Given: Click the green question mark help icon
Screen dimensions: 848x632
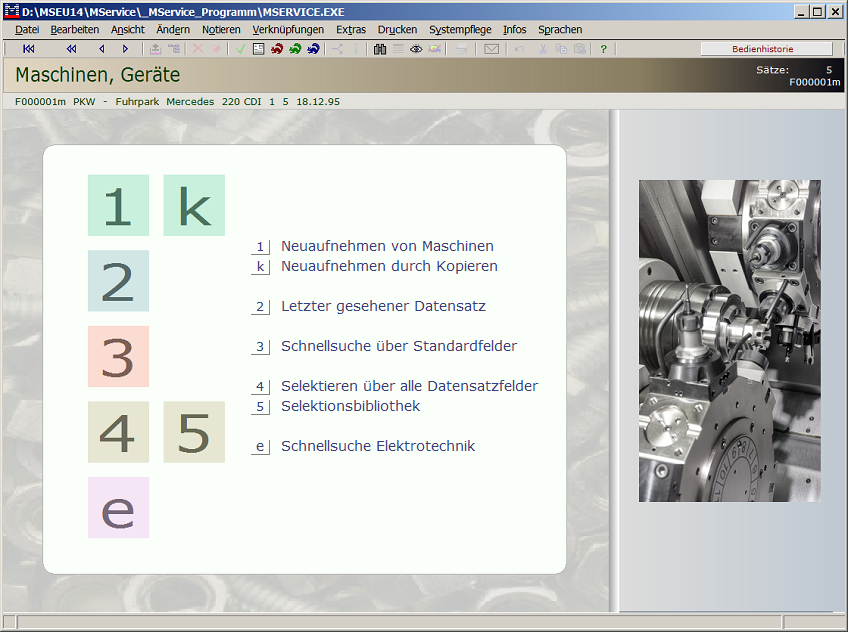Looking at the screenshot, I should 603,48.
